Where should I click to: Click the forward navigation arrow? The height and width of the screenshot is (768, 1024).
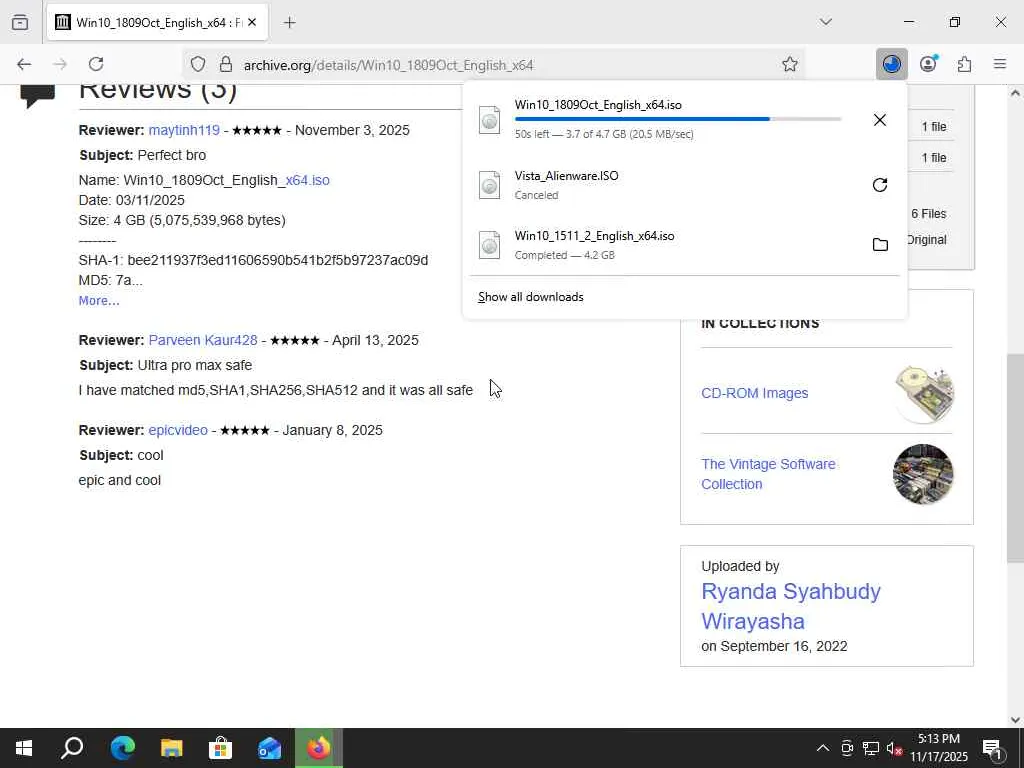point(60,64)
